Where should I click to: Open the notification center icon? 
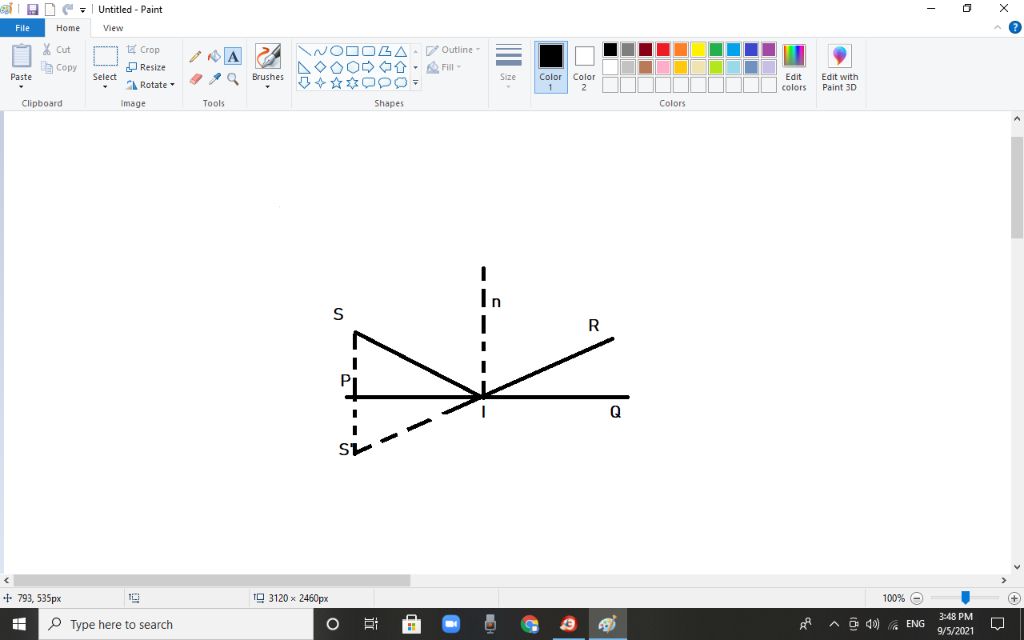997,624
